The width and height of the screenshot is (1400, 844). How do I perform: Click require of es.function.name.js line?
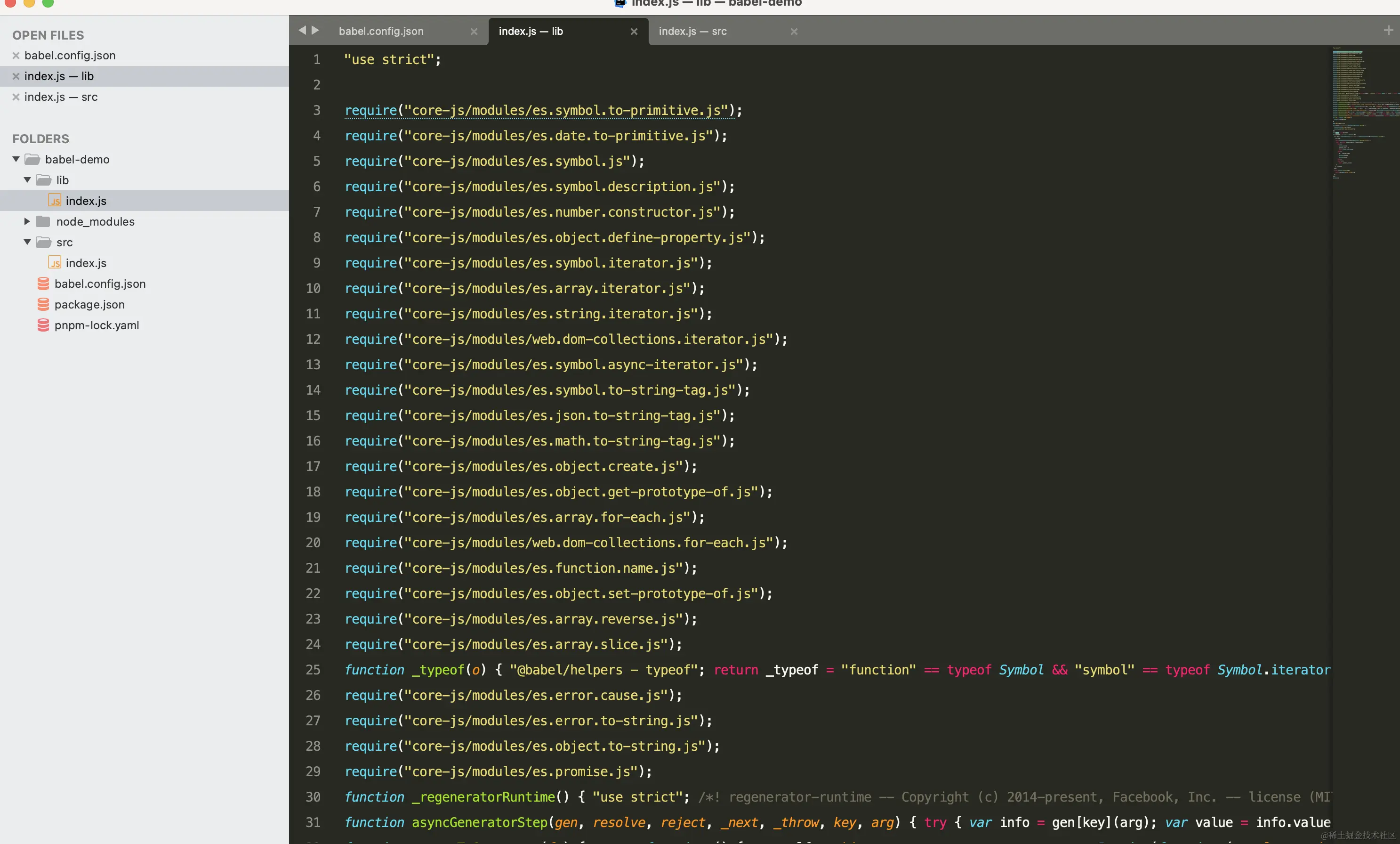521,568
